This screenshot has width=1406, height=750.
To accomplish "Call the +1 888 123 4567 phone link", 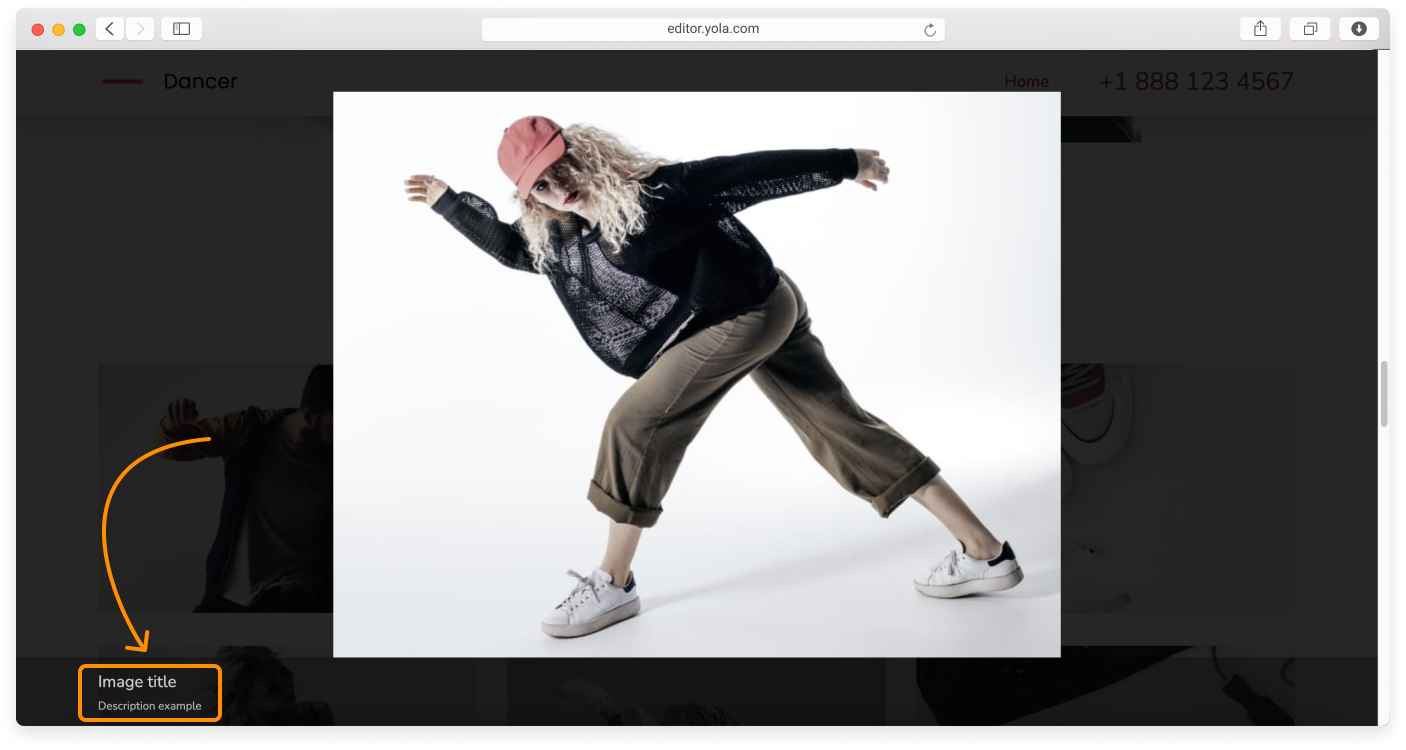I will coord(1196,81).
